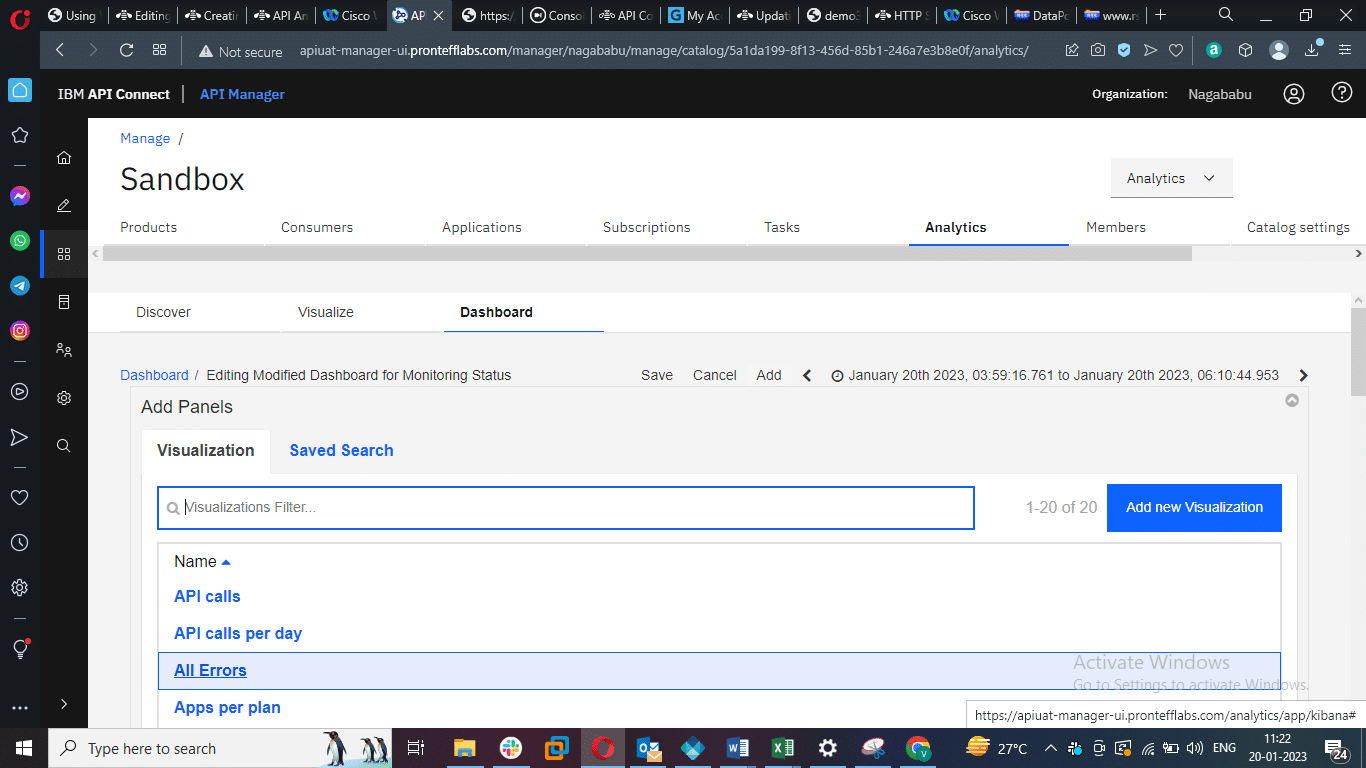Switch to the Tasks tab
Viewport: 1366px width, 768px height.
(x=782, y=227)
